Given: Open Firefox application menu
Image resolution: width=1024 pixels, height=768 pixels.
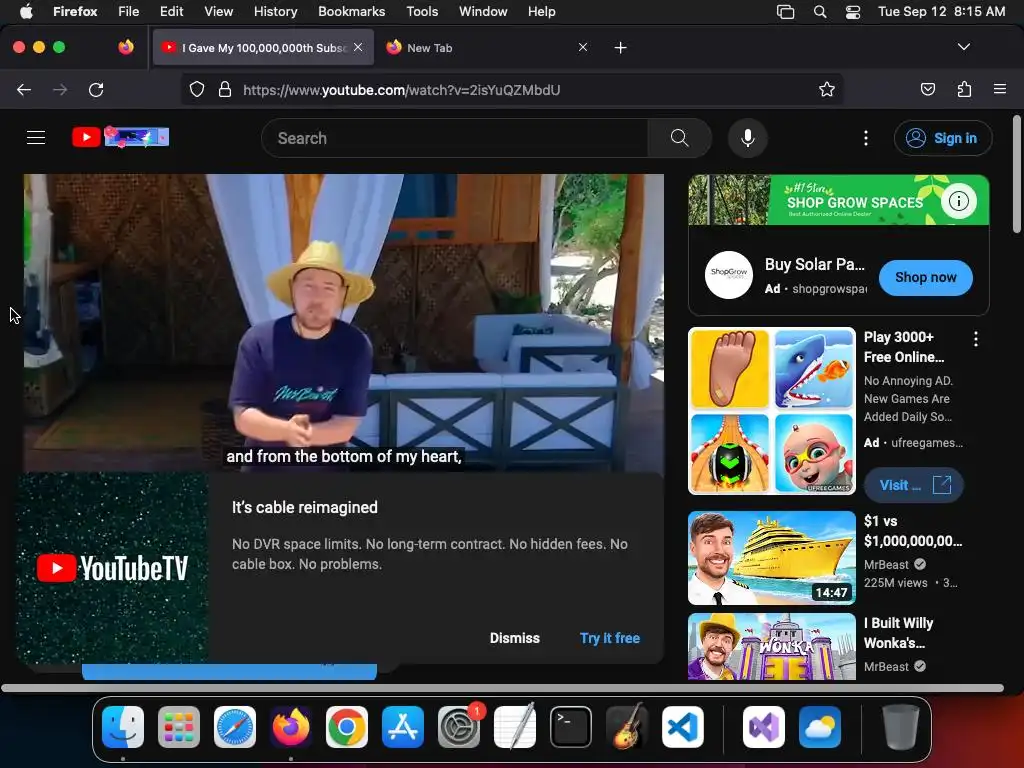Looking at the screenshot, I should coord(999,89).
